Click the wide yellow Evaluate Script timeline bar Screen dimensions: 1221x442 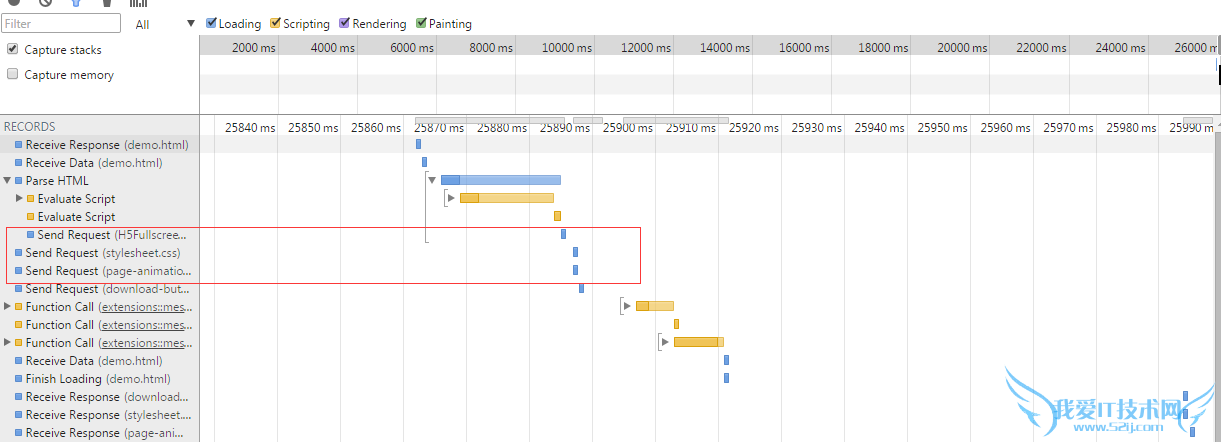[x=507, y=198]
